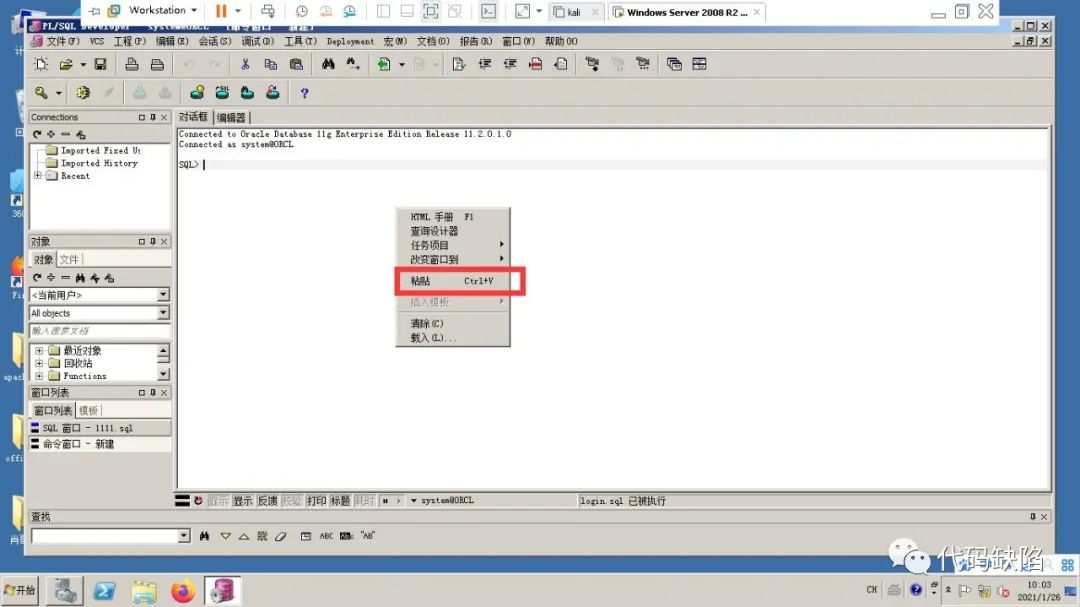Screen dimensions: 1080x607
Task: Click the key Log on icon
Action: (x=42, y=93)
